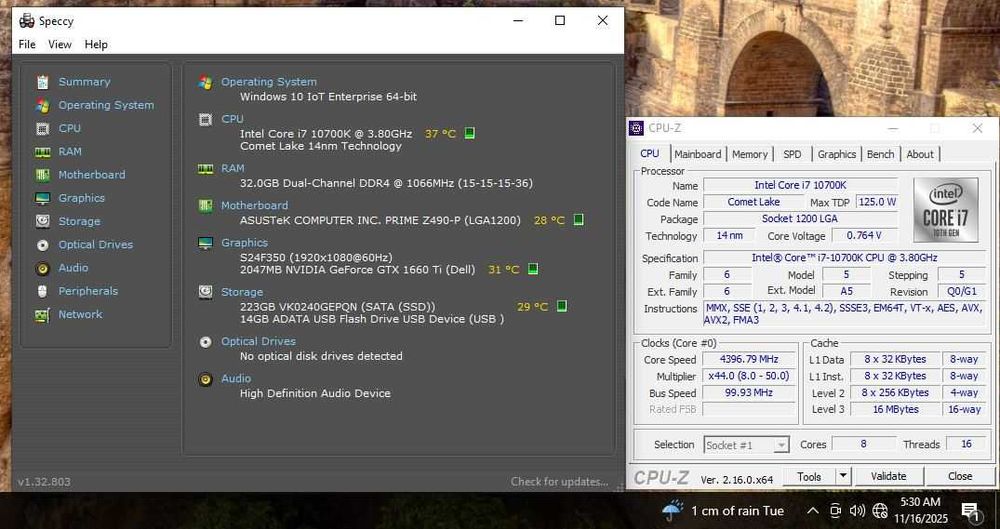Screen dimensions: 1000x529
Task: Open the Help menu in Speccy
Action: [96, 44]
